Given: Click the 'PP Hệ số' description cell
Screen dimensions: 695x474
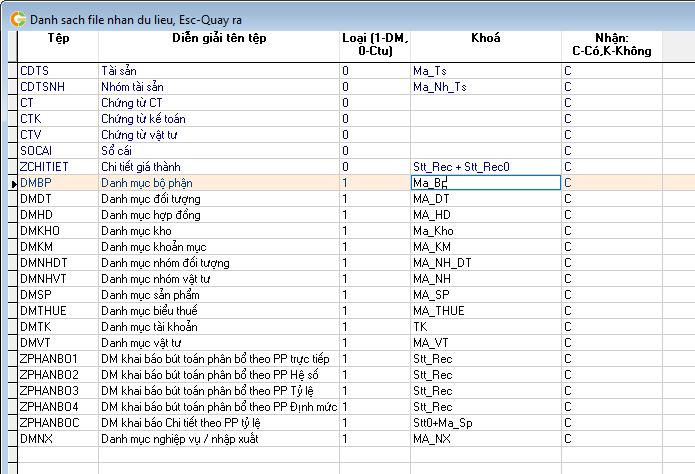Looking at the screenshot, I should [x=219, y=374].
